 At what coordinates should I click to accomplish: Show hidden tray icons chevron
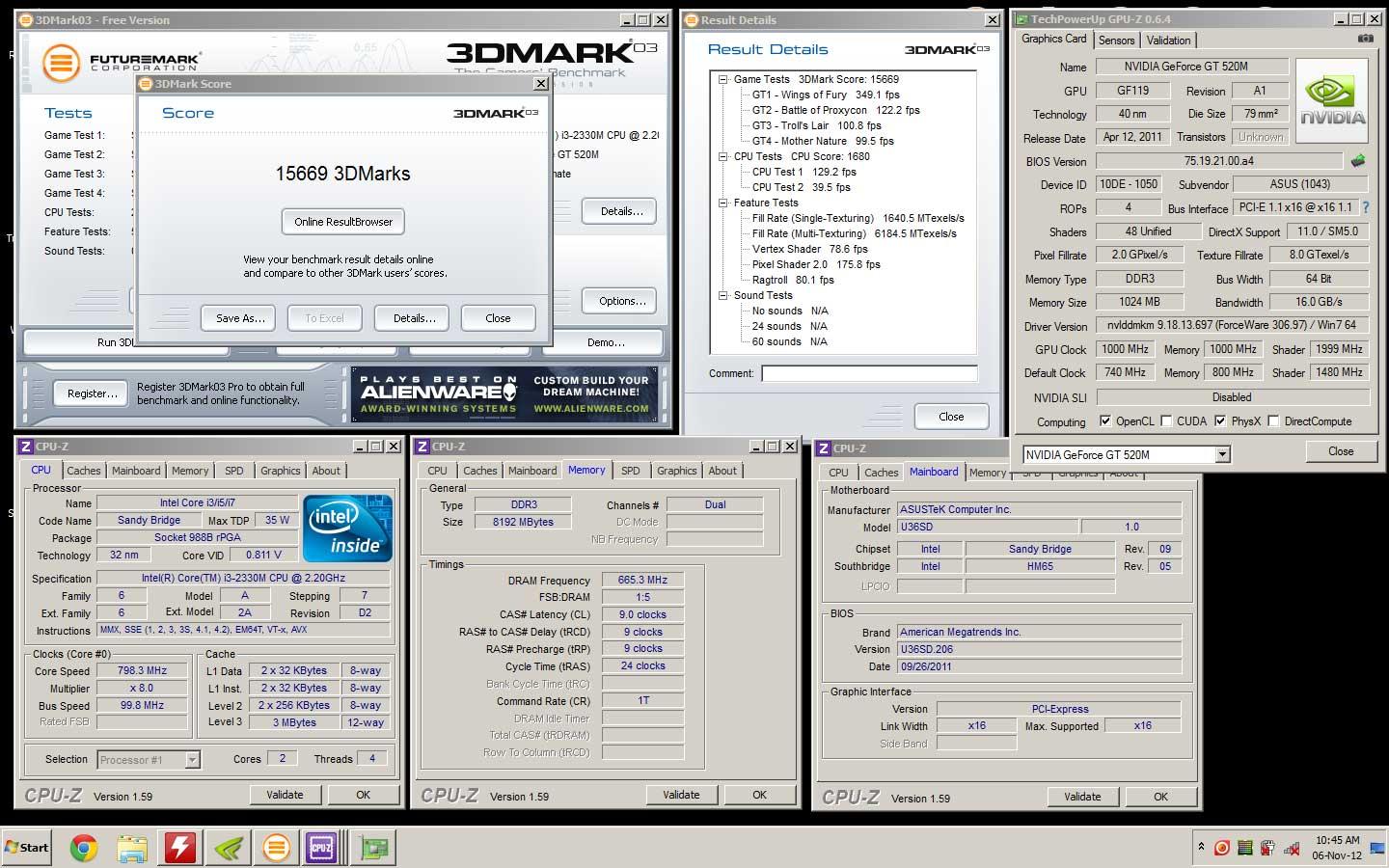(1201, 847)
